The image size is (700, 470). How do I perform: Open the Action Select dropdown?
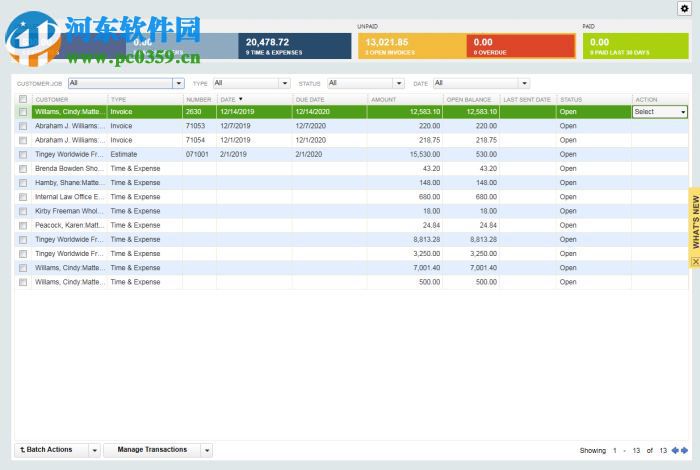click(660, 112)
